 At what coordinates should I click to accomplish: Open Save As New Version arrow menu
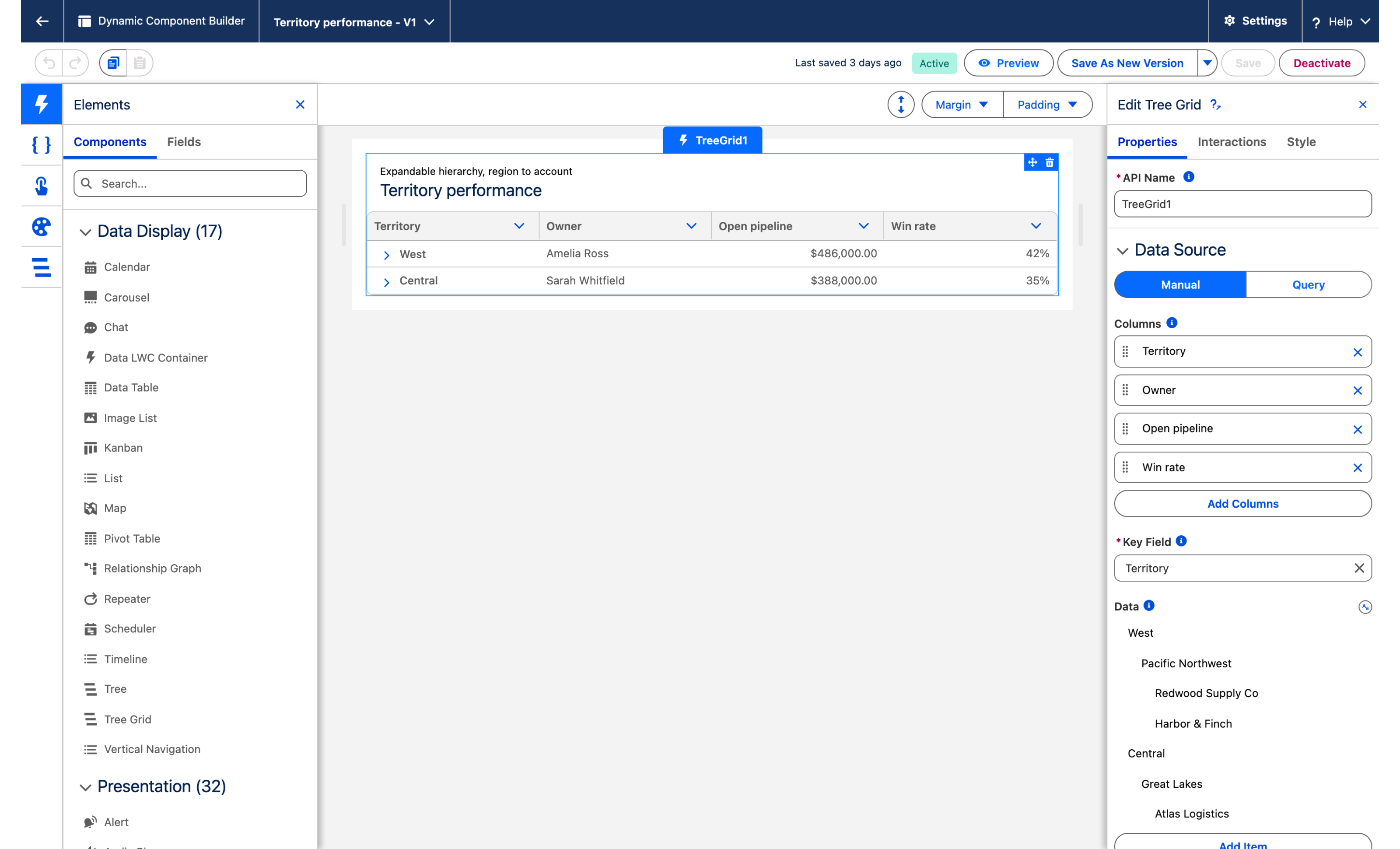(1207, 63)
